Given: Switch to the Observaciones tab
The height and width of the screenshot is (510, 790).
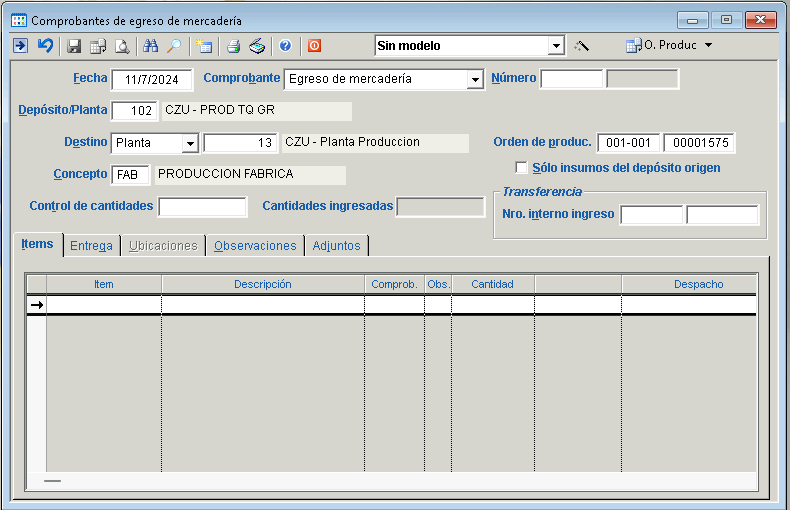Looking at the screenshot, I should pos(255,246).
